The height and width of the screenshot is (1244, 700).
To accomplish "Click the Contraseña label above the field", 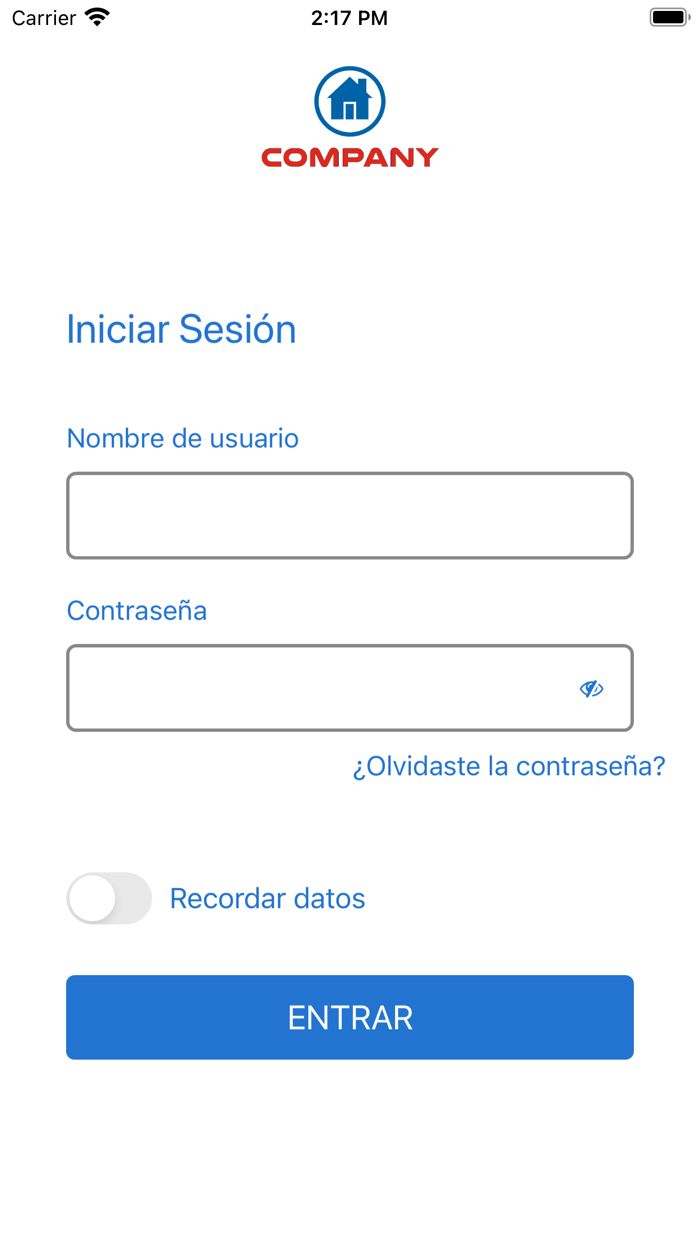I will [136, 610].
